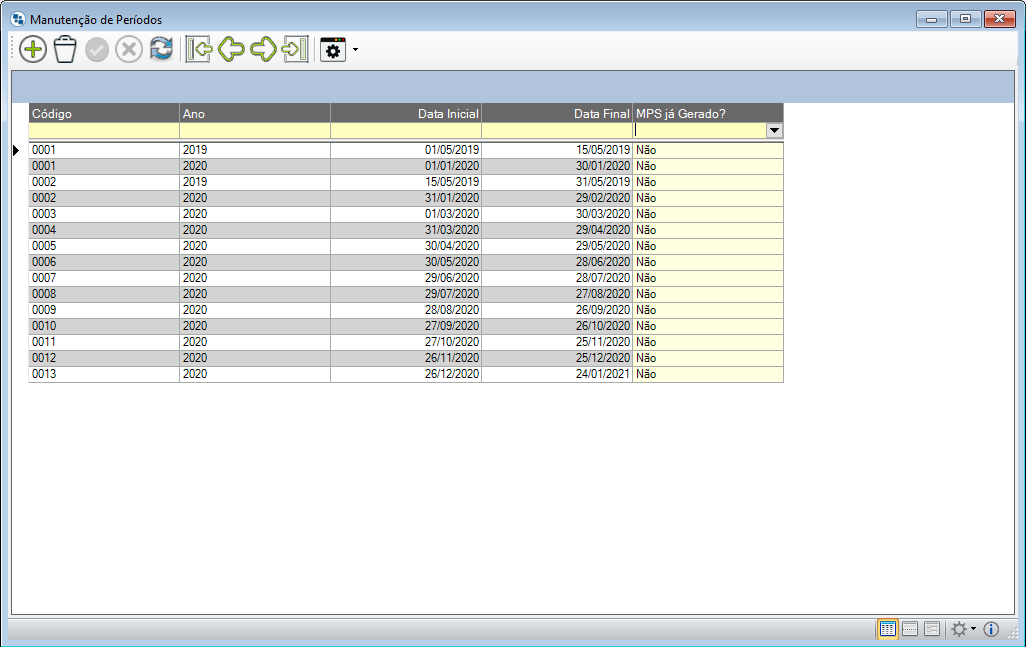Sort by the Código column header
1026x647 pixels.
(104, 113)
